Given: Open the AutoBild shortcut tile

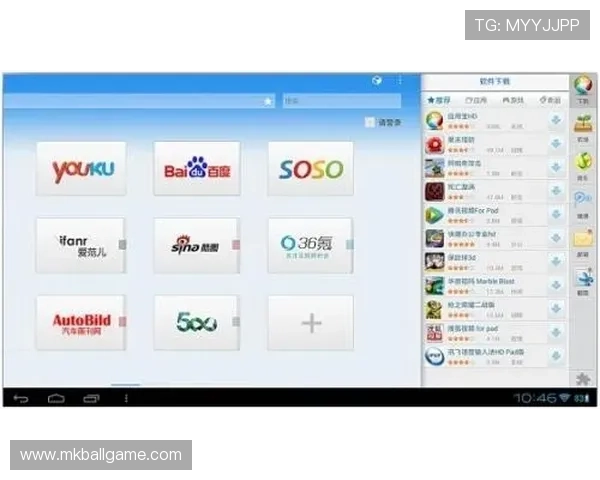Looking at the screenshot, I should click(x=80, y=322).
